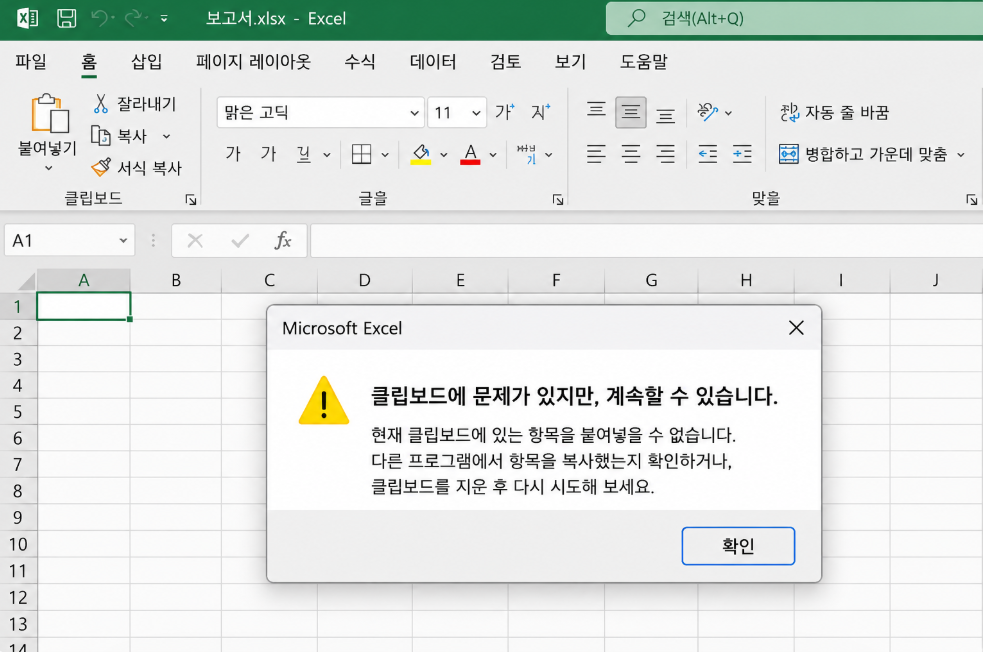
Task: Open the 수식 tab
Action: (360, 61)
